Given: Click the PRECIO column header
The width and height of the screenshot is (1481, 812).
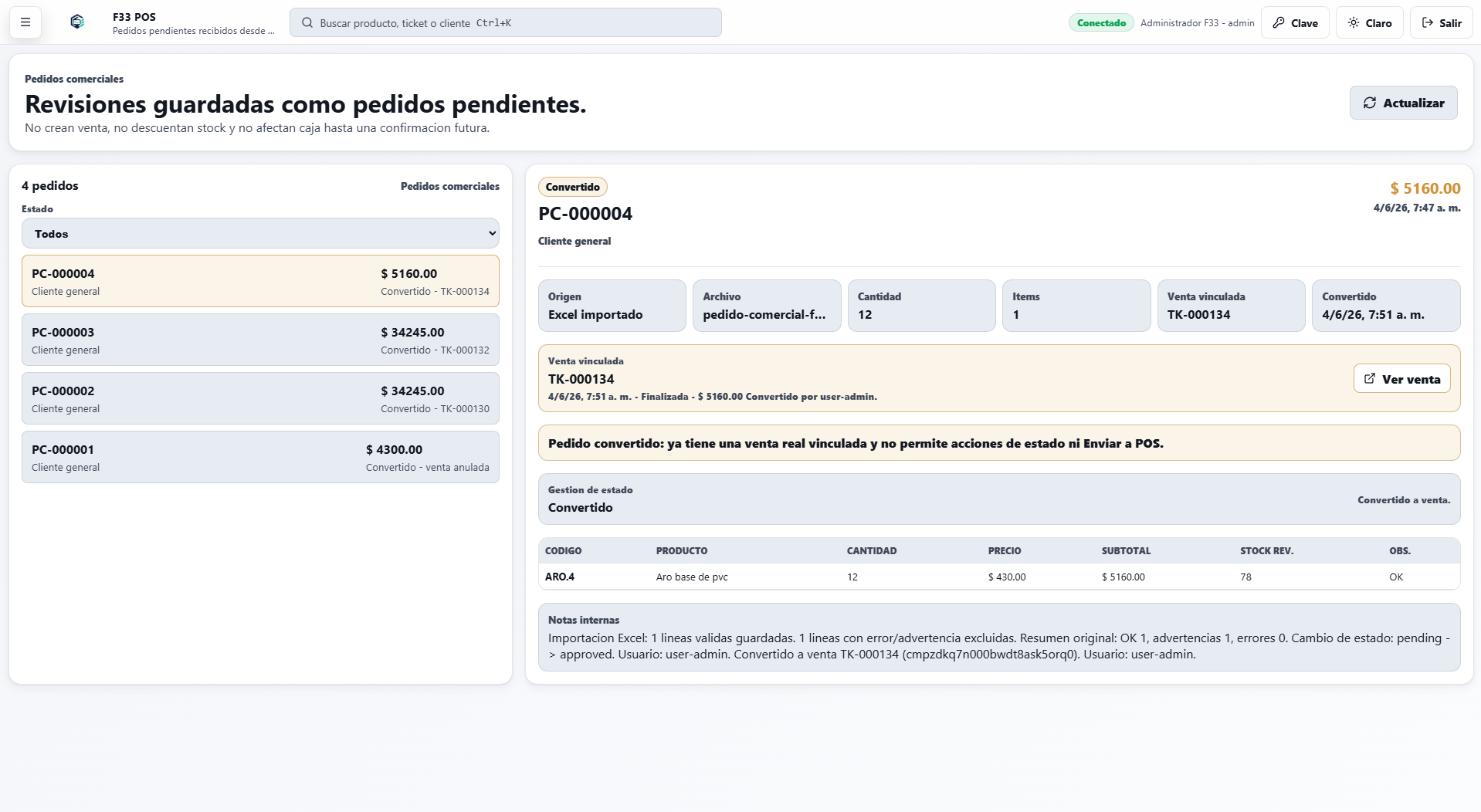Looking at the screenshot, I should coord(1005,550).
